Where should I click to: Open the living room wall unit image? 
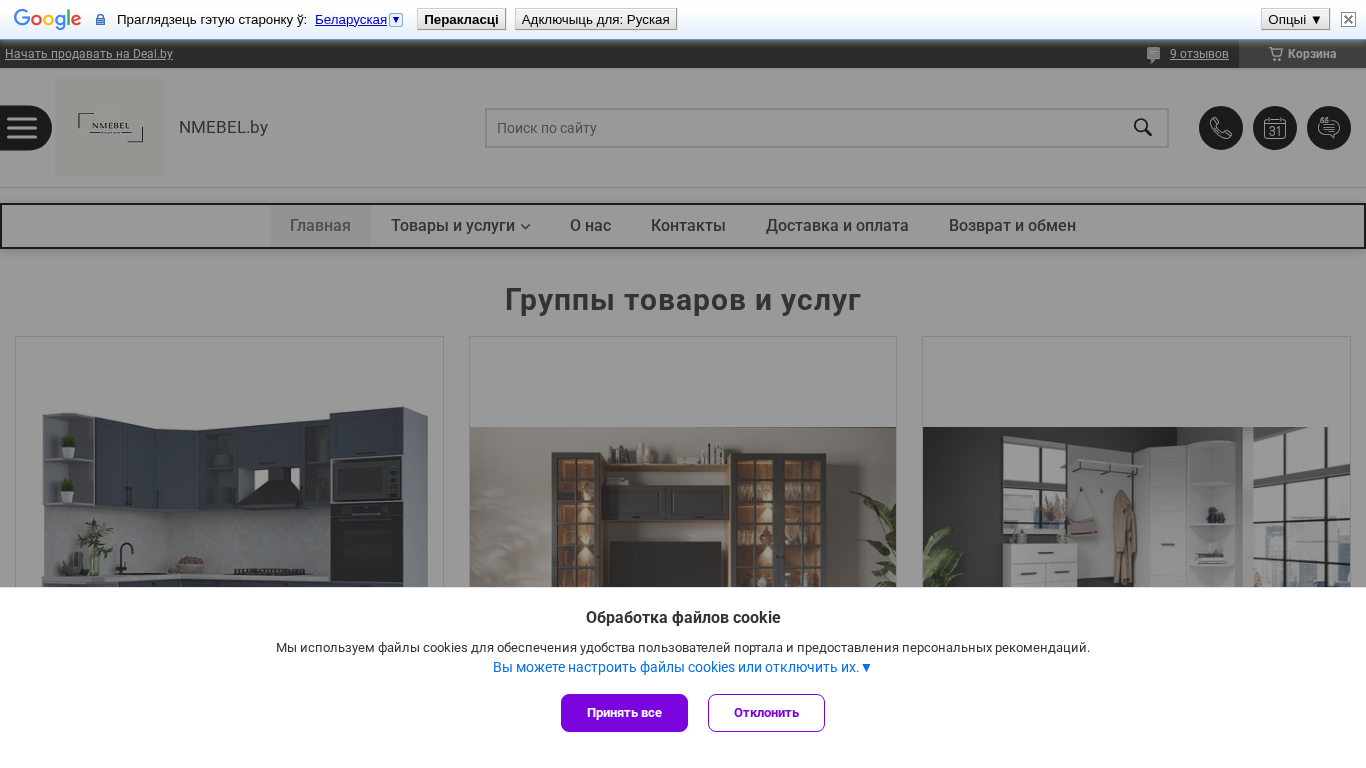(x=683, y=508)
